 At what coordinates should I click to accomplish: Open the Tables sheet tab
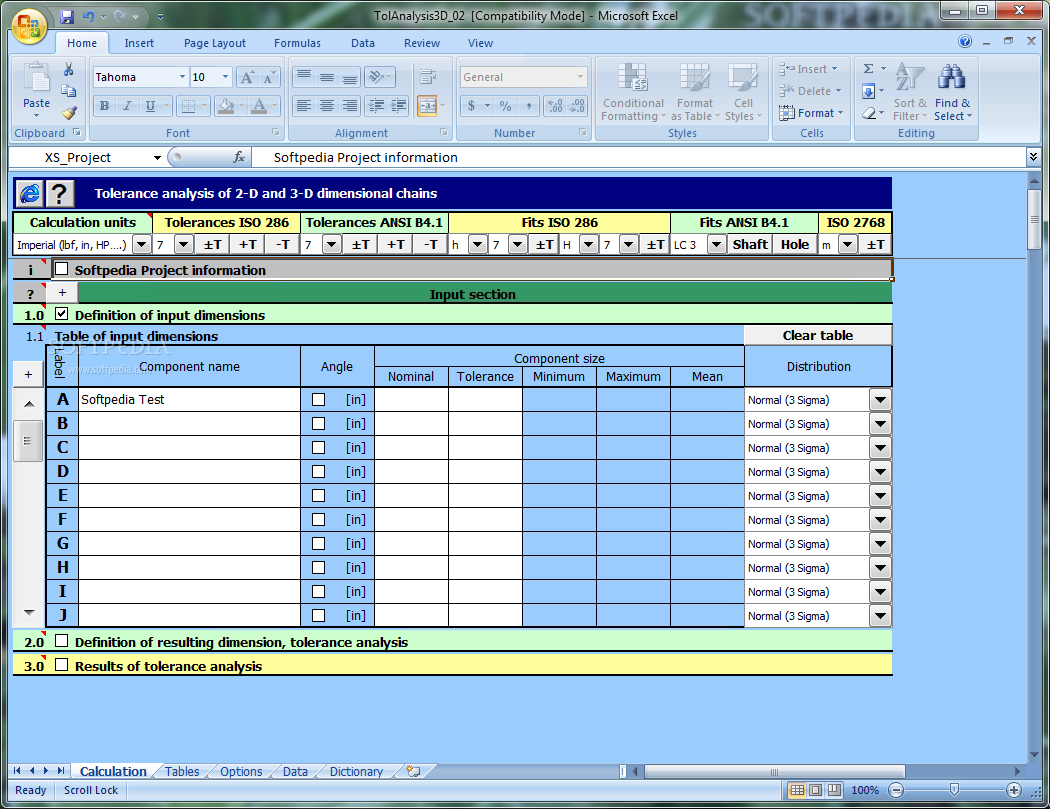pyautogui.click(x=182, y=771)
